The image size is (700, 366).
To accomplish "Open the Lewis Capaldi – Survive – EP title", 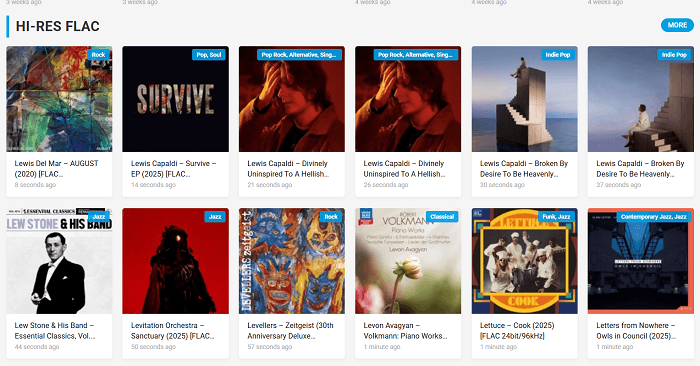I will click(173, 169).
